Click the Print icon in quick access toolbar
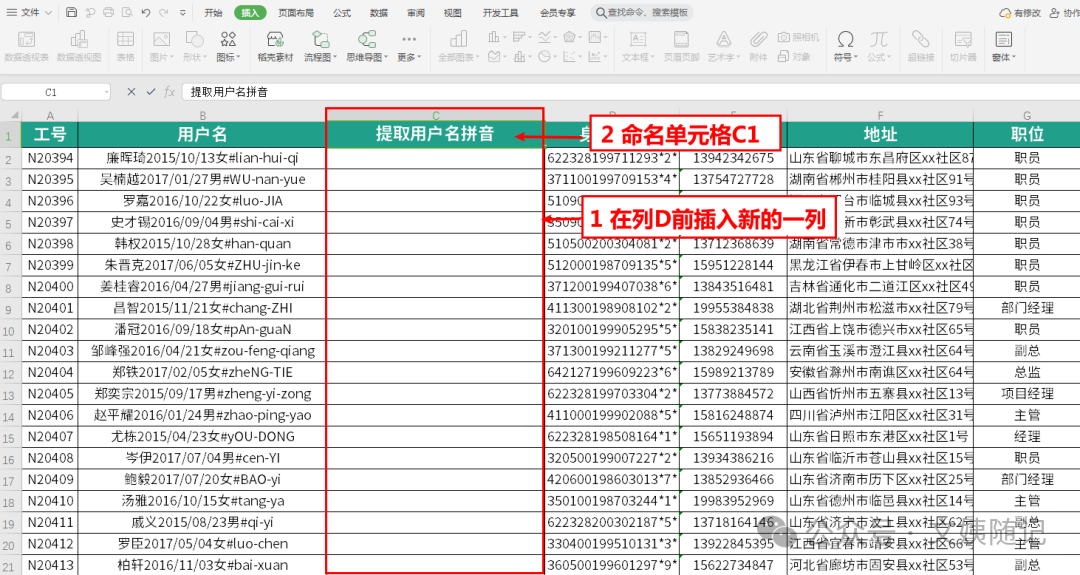 (x=108, y=12)
